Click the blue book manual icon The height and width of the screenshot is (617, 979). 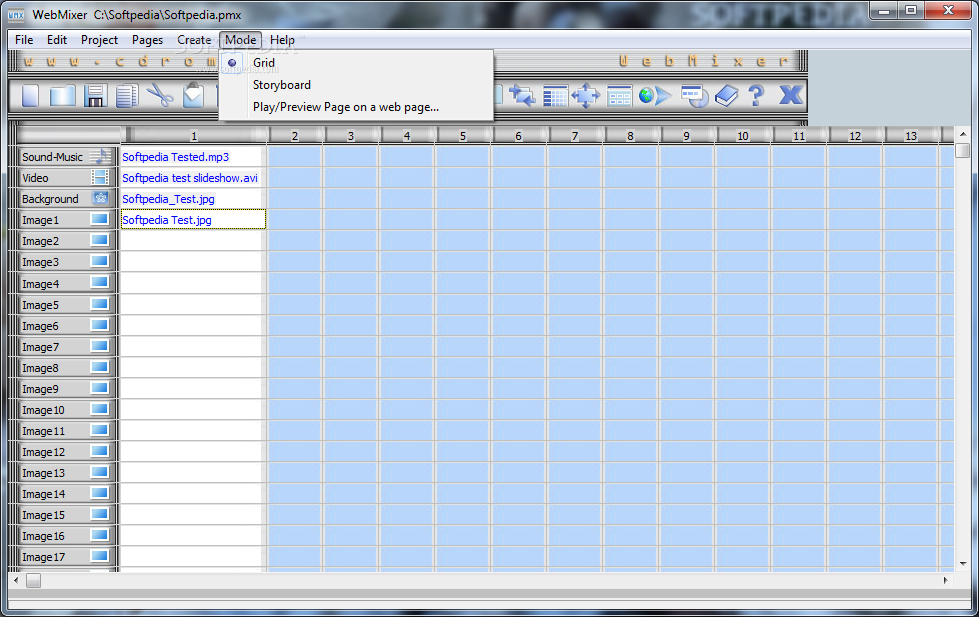coord(726,96)
